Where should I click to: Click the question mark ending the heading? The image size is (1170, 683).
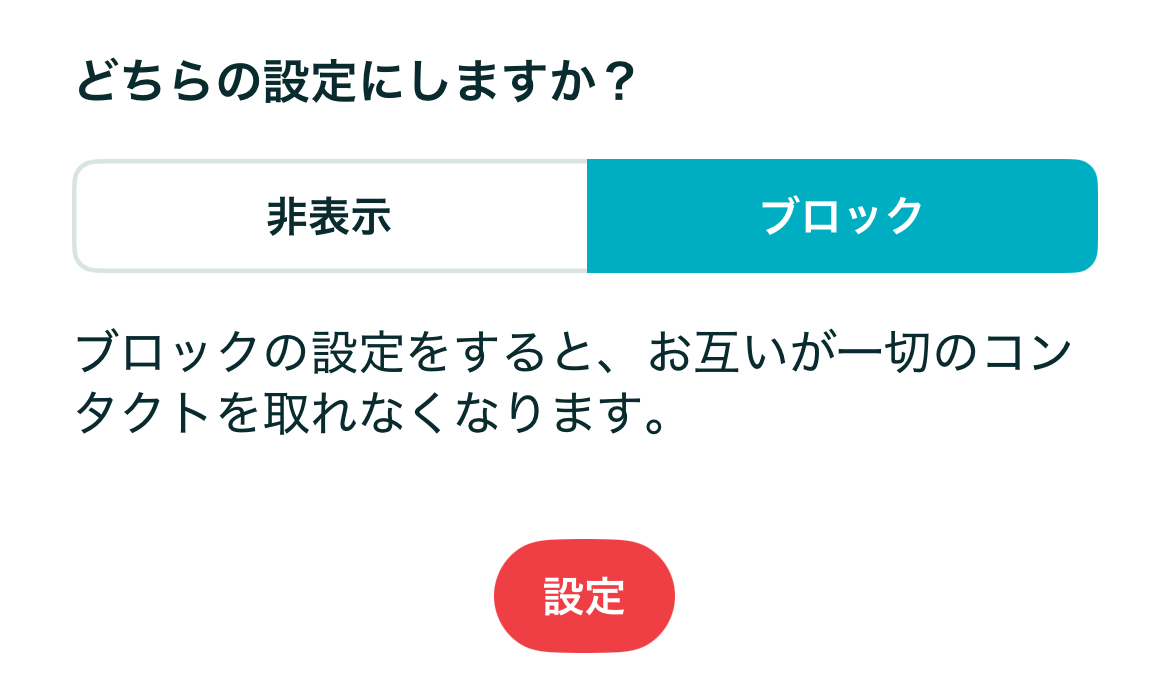click(x=619, y=81)
